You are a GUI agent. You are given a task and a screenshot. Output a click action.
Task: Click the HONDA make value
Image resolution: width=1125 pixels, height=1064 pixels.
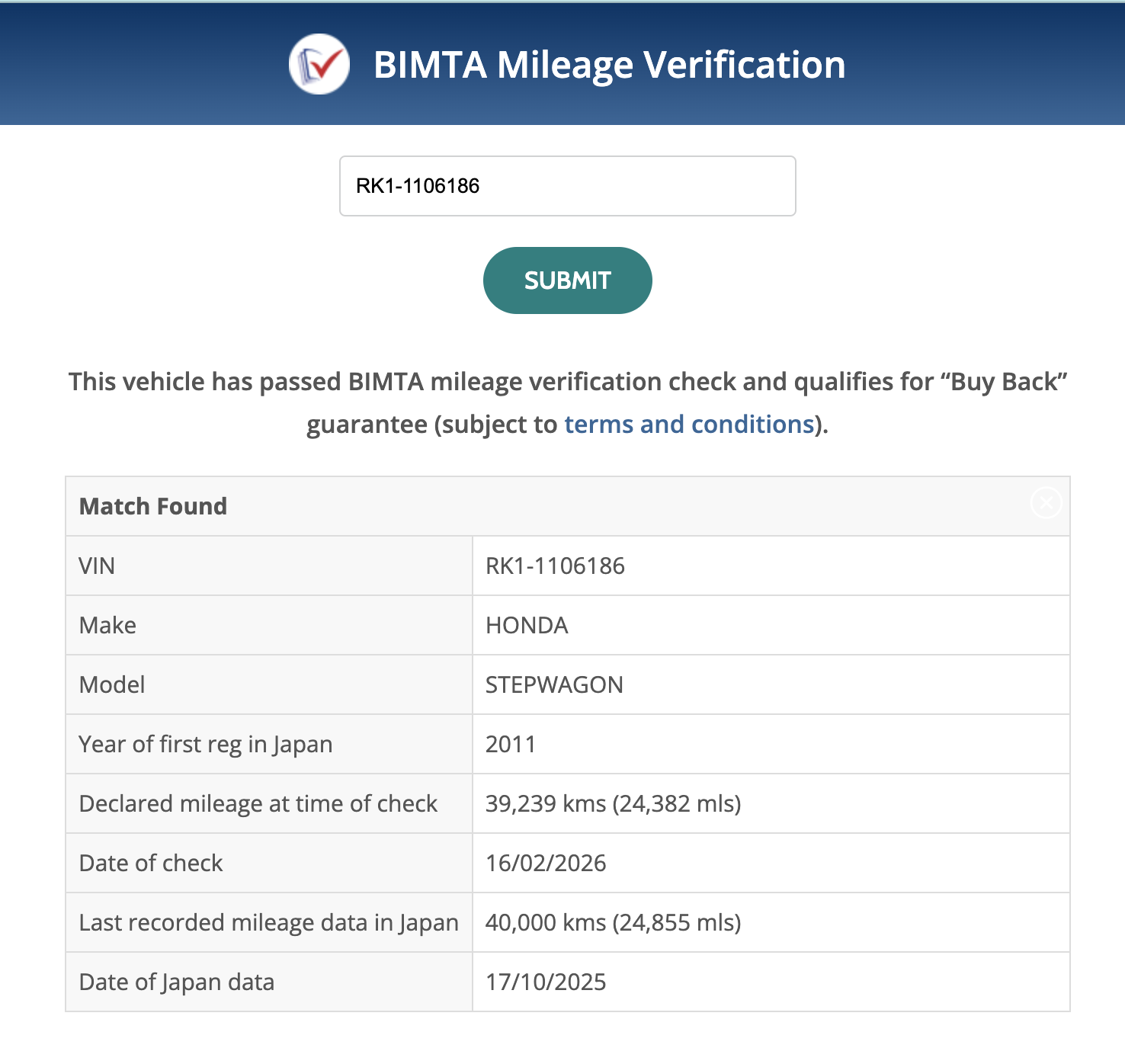click(x=527, y=625)
